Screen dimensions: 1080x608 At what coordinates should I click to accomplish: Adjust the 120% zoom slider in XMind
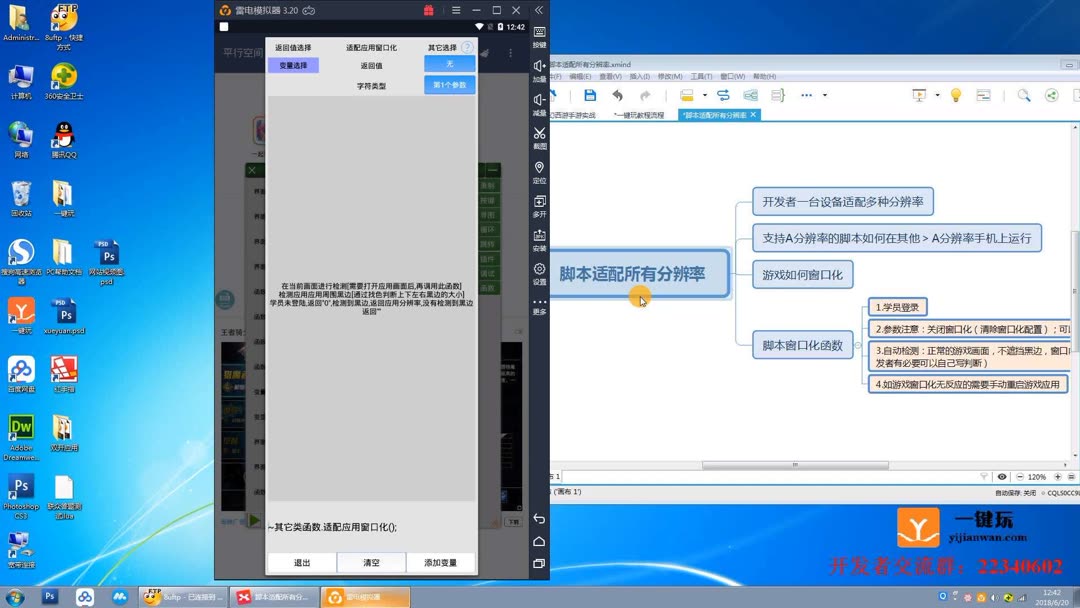pos(1037,476)
